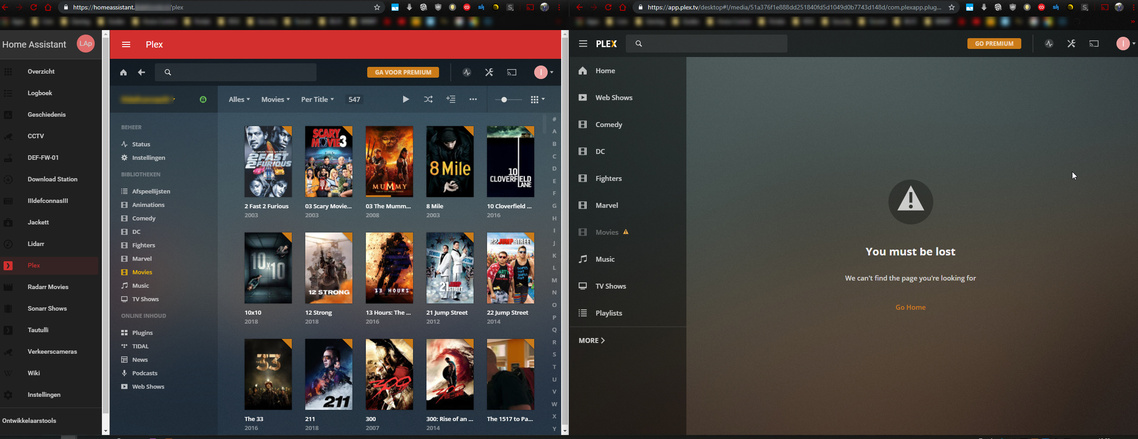The height and width of the screenshot is (439, 1138).
Task: Open the Alles filter dropdown
Action: [x=239, y=99]
